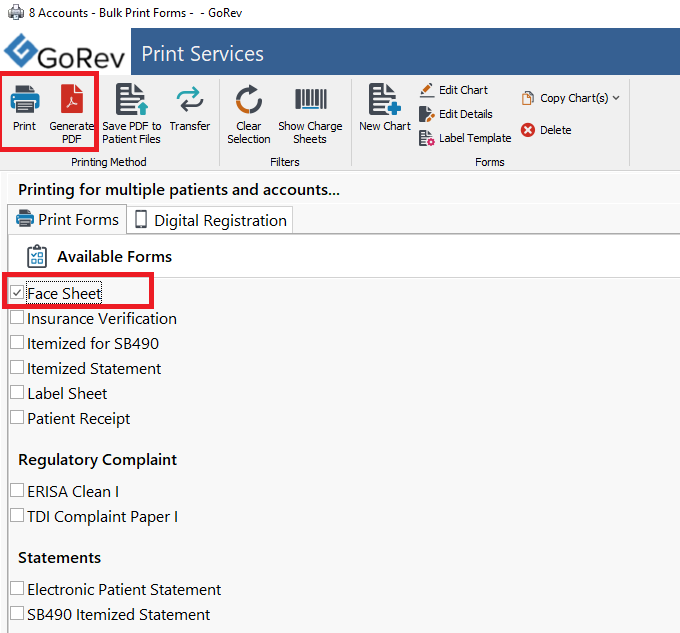Check the Patient Receipt checkbox
This screenshot has width=680, height=633.
point(17,418)
